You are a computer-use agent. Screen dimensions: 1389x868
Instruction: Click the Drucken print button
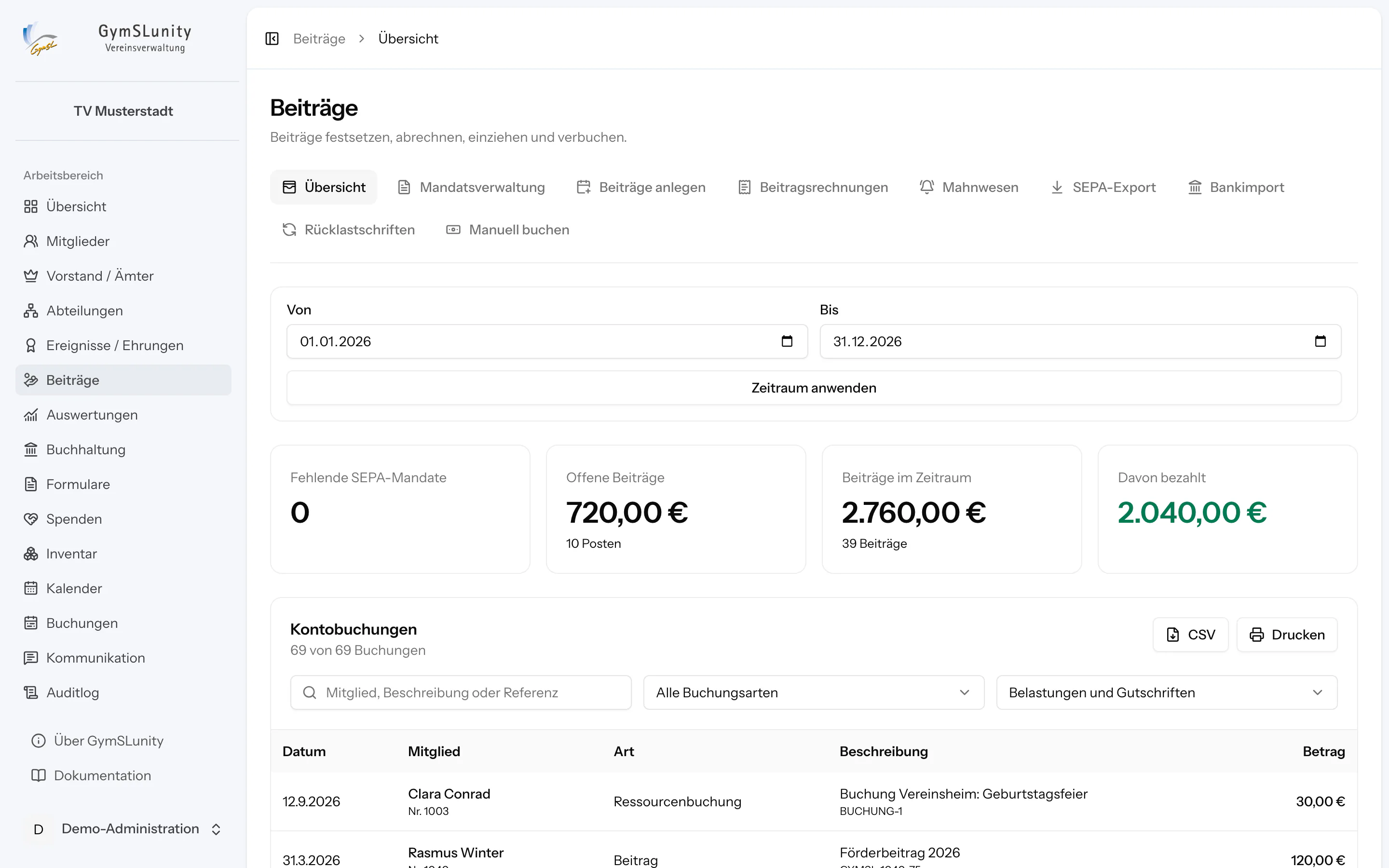[x=1287, y=634]
